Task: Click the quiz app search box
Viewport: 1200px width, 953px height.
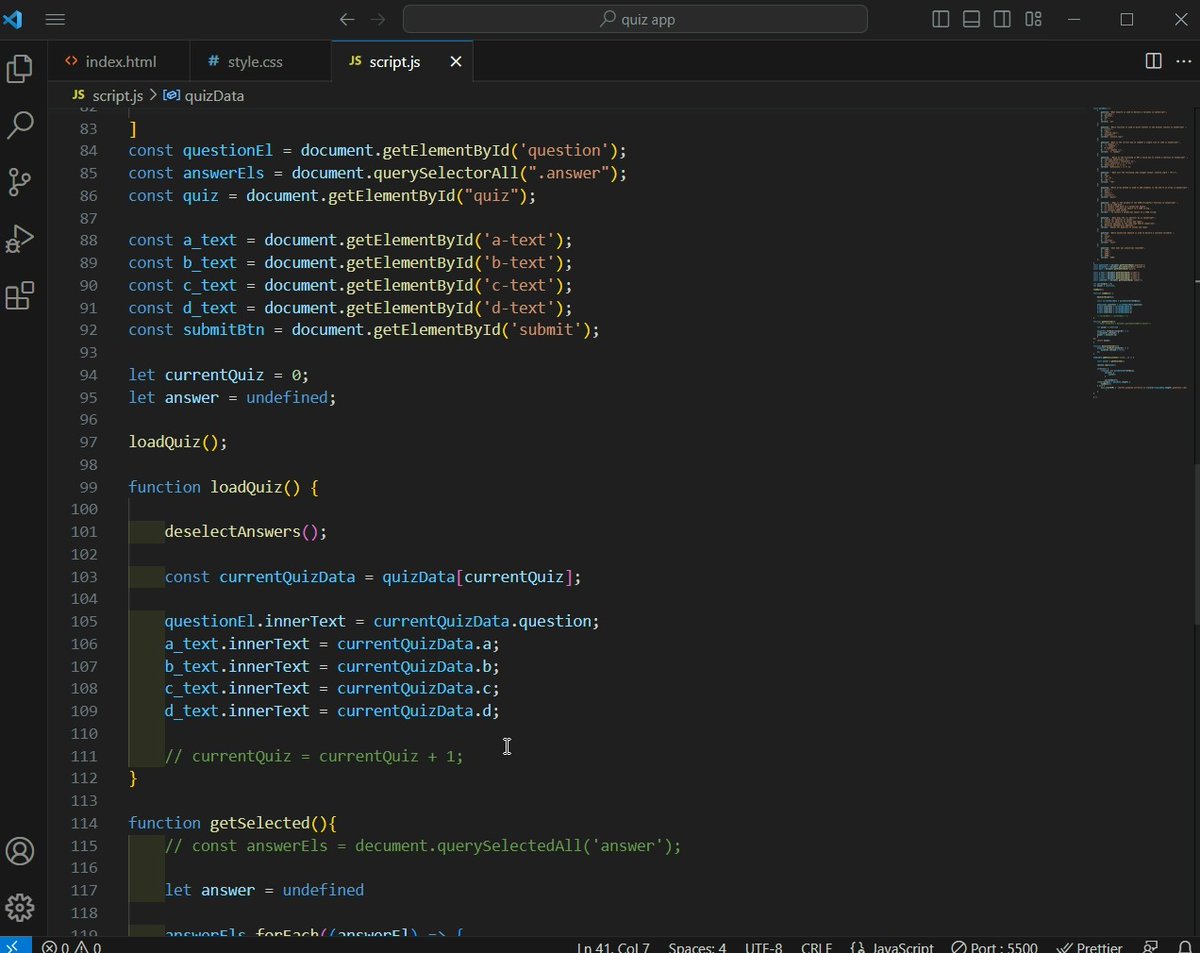Action: click(x=635, y=19)
